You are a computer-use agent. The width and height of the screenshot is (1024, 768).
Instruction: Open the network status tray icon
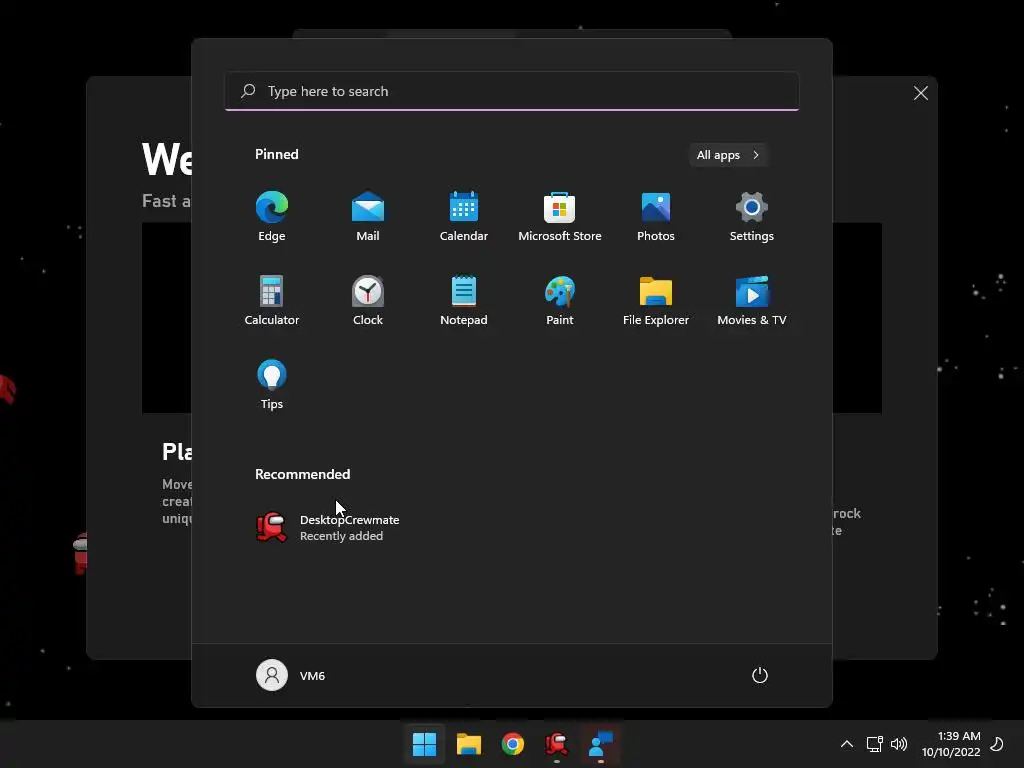tap(874, 744)
